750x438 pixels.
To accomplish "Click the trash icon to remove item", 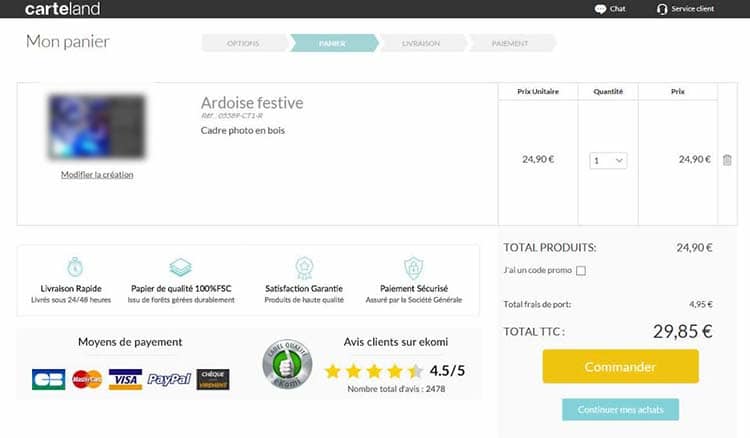I will pos(727,160).
